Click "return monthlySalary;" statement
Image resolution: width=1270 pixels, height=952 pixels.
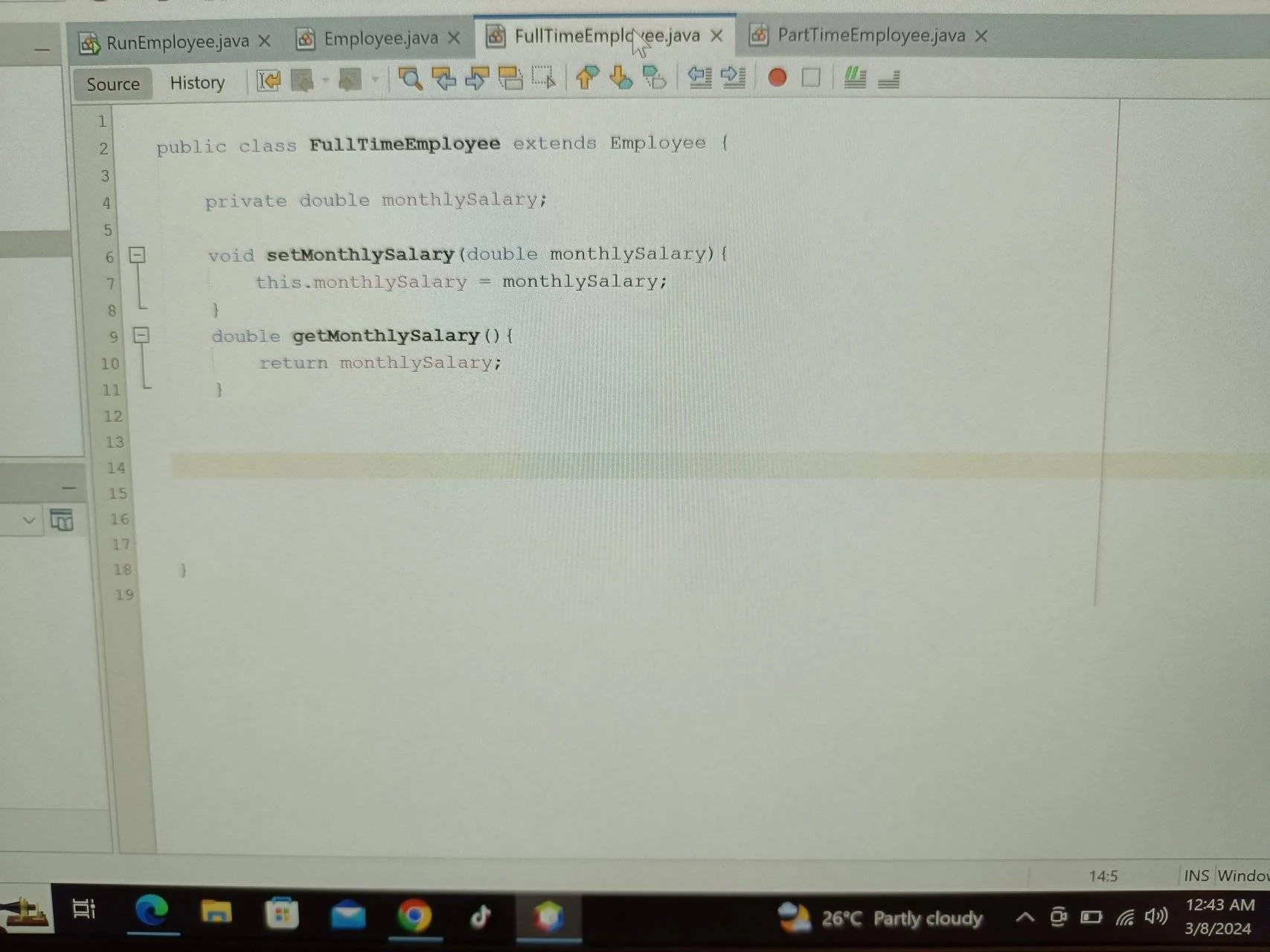(x=380, y=363)
